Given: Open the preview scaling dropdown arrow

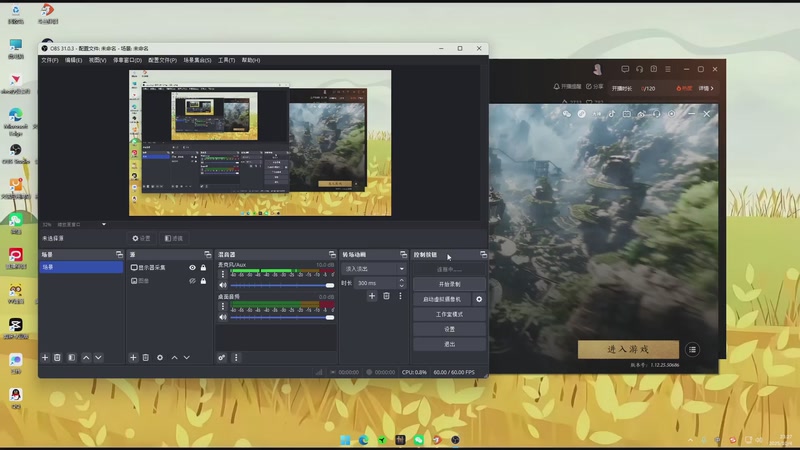Looking at the screenshot, I should [x=104, y=224].
